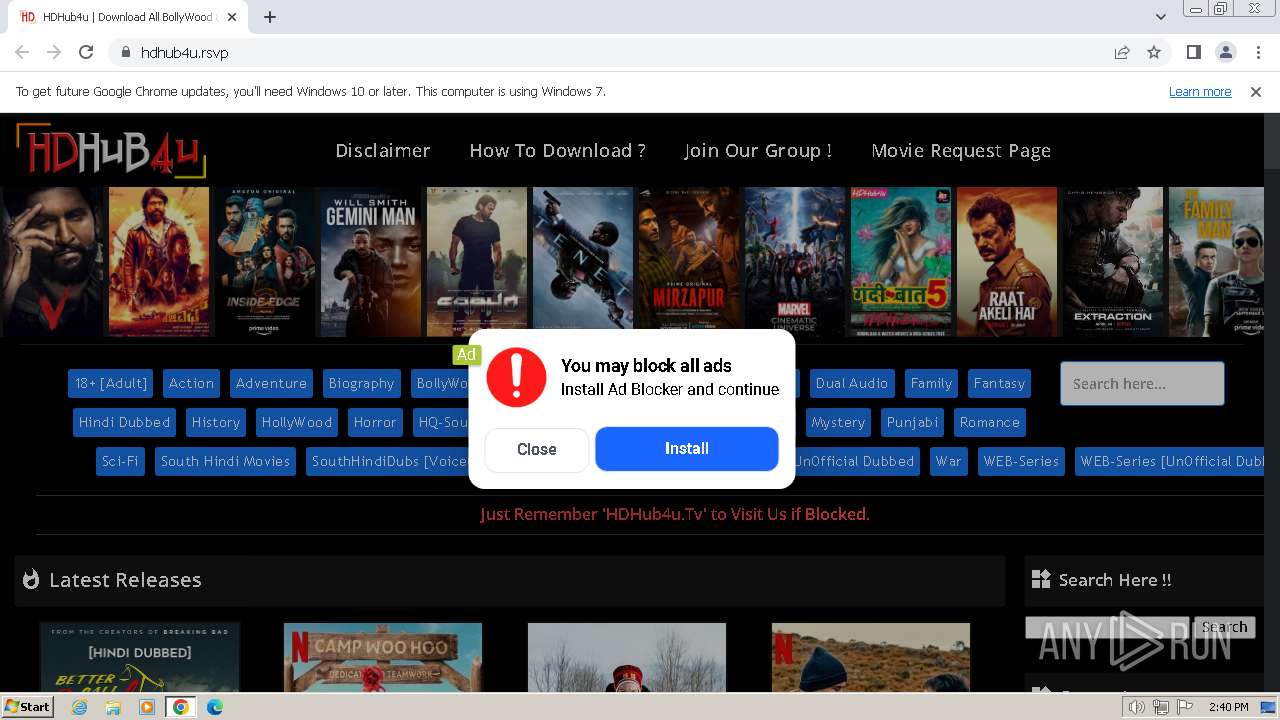This screenshot has height=720, width=1280.
Task: Select the Family category tag
Action: (x=931, y=383)
